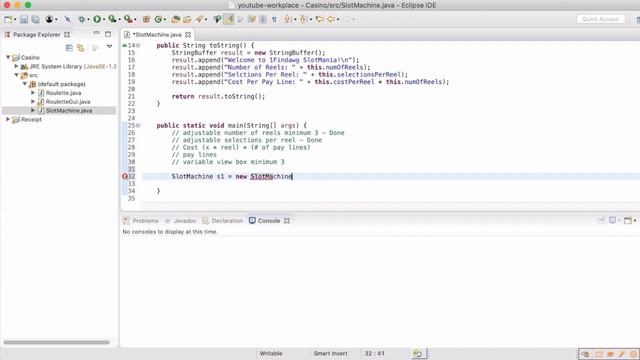Open the Run configurations dropdown arrow
Viewport: 640px width, 360px height.
pos(104,20)
